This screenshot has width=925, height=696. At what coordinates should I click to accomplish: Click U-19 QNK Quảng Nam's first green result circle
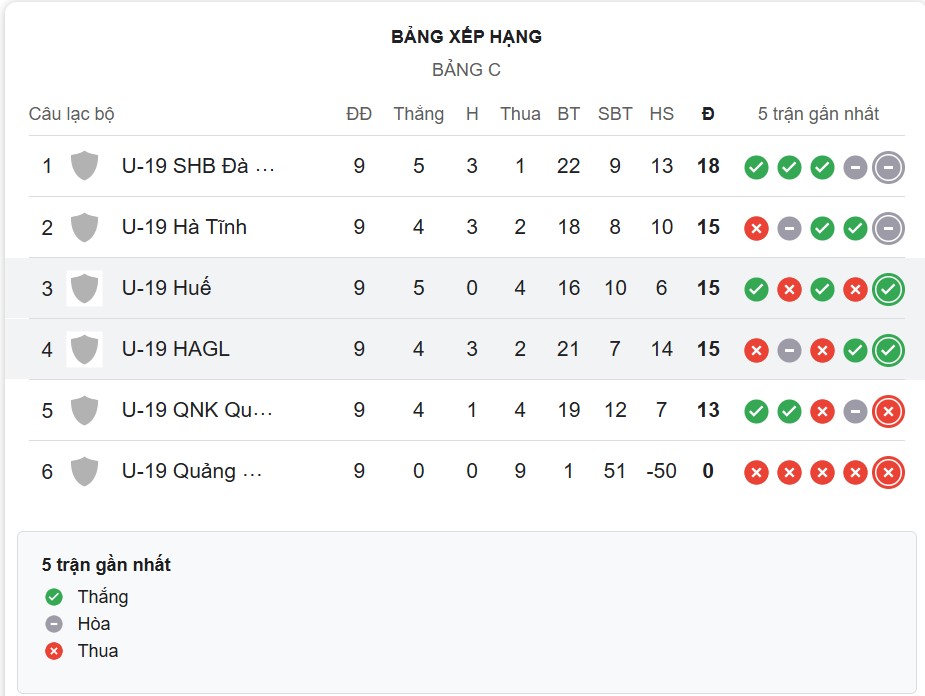click(x=757, y=410)
